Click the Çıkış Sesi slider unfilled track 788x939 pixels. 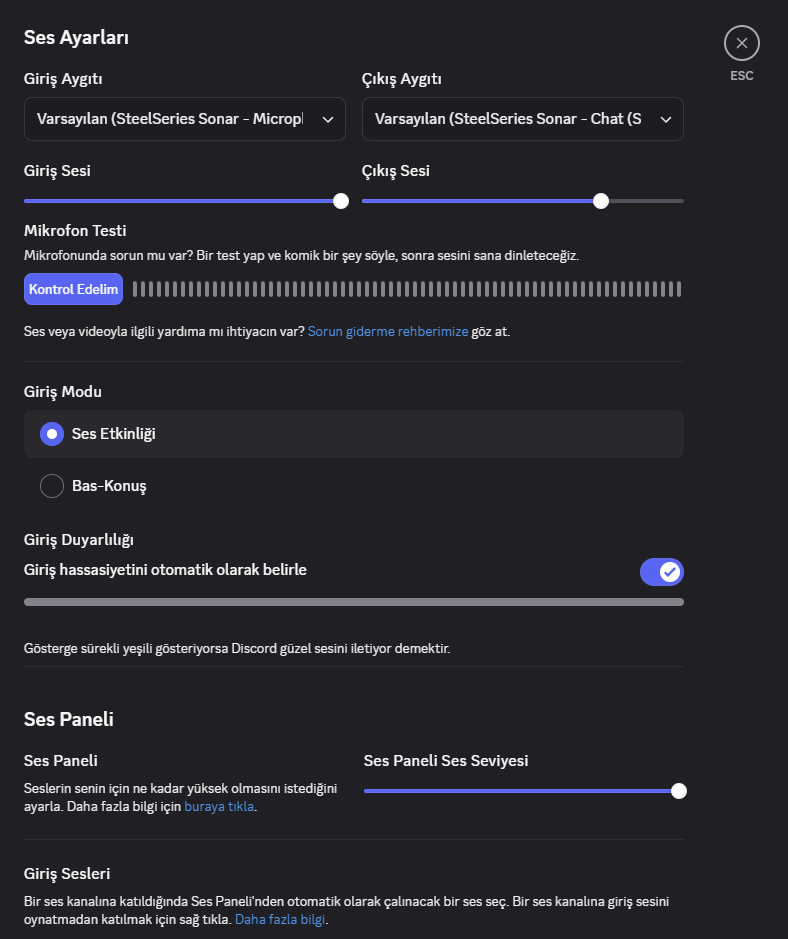646,201
